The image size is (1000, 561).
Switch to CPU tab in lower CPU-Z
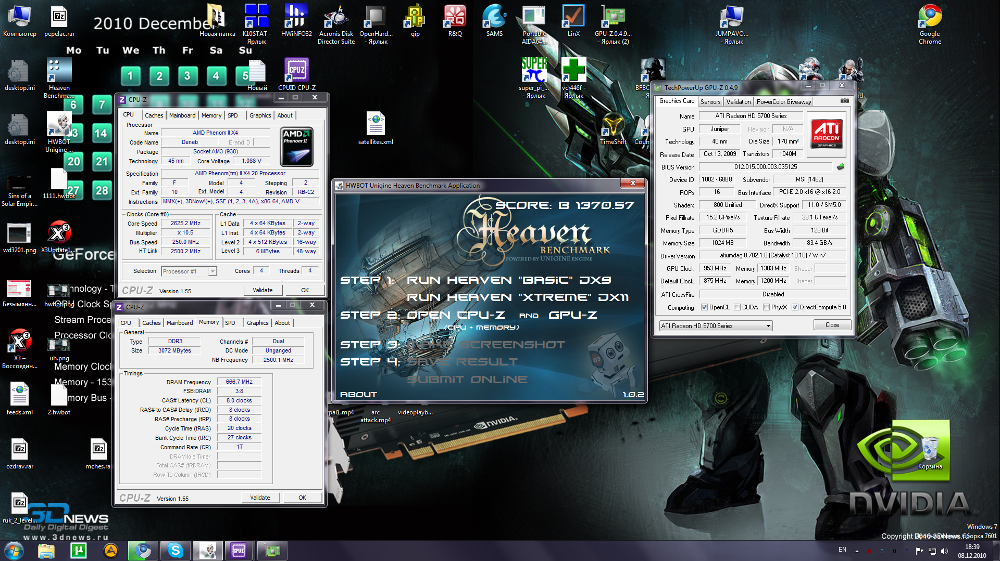pos(126,323)
